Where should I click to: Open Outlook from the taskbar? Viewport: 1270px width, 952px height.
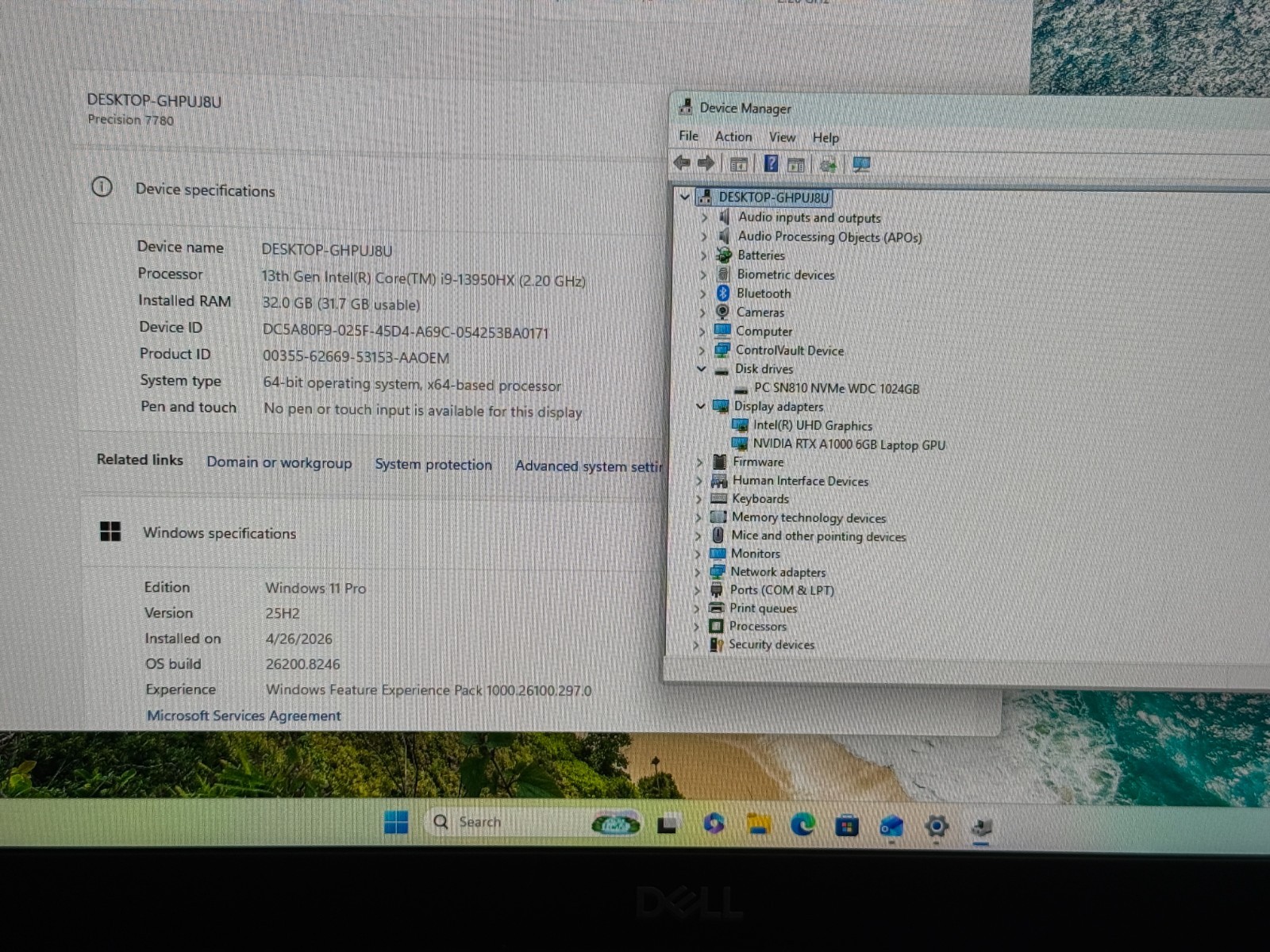891,827
